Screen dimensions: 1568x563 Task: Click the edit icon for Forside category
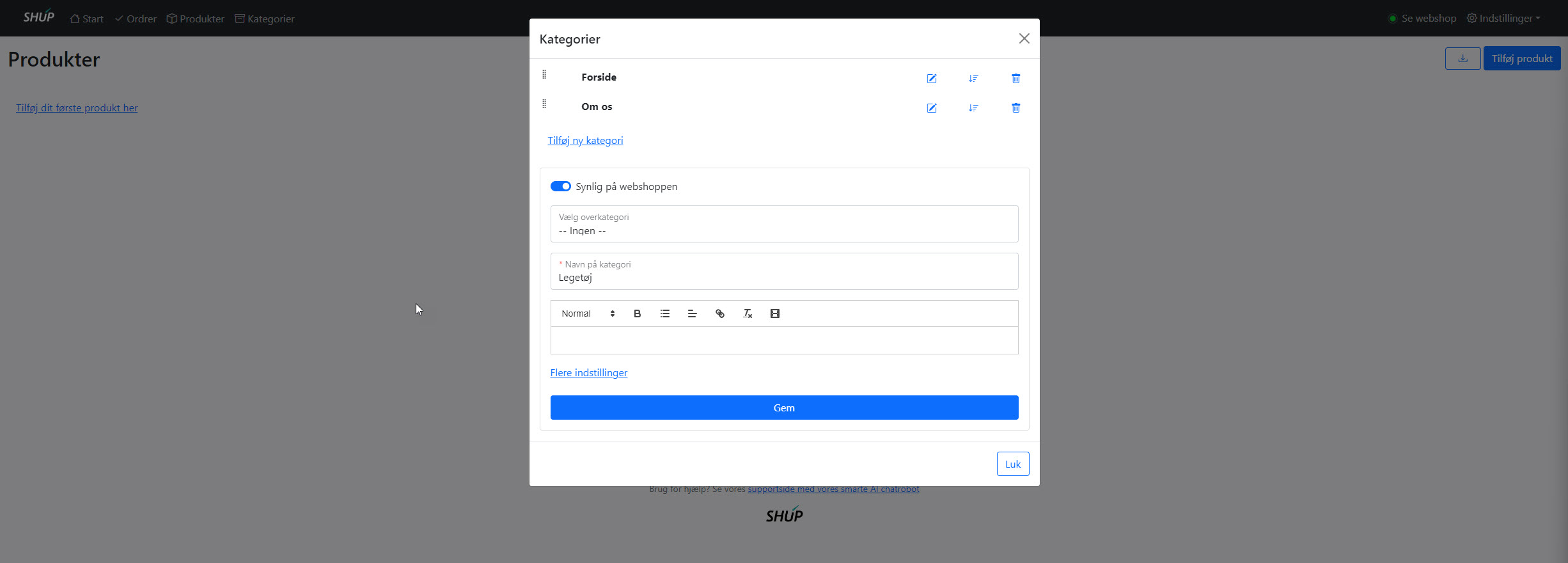932,79
